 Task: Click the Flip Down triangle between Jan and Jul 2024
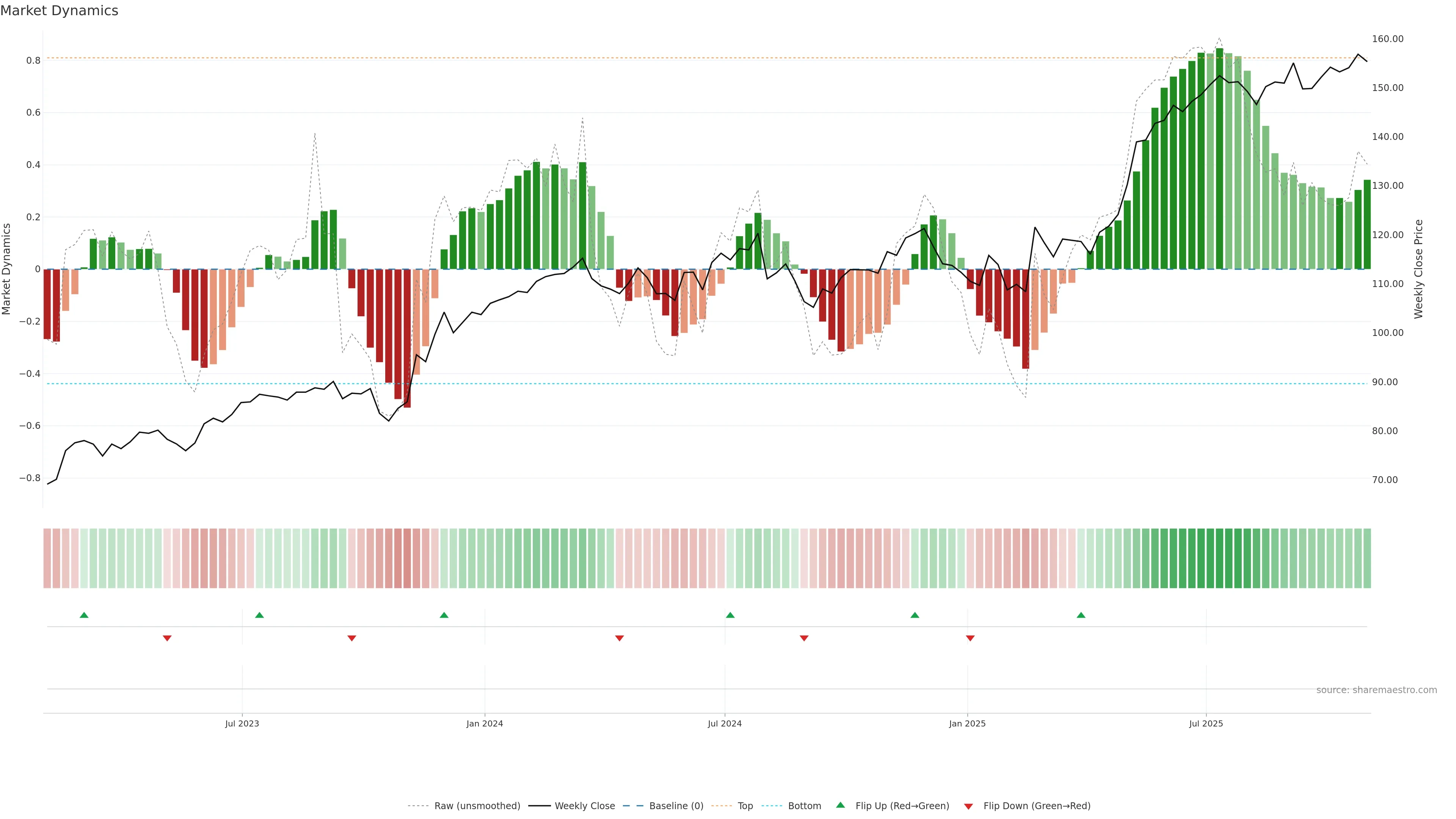[x=620, y=638]
